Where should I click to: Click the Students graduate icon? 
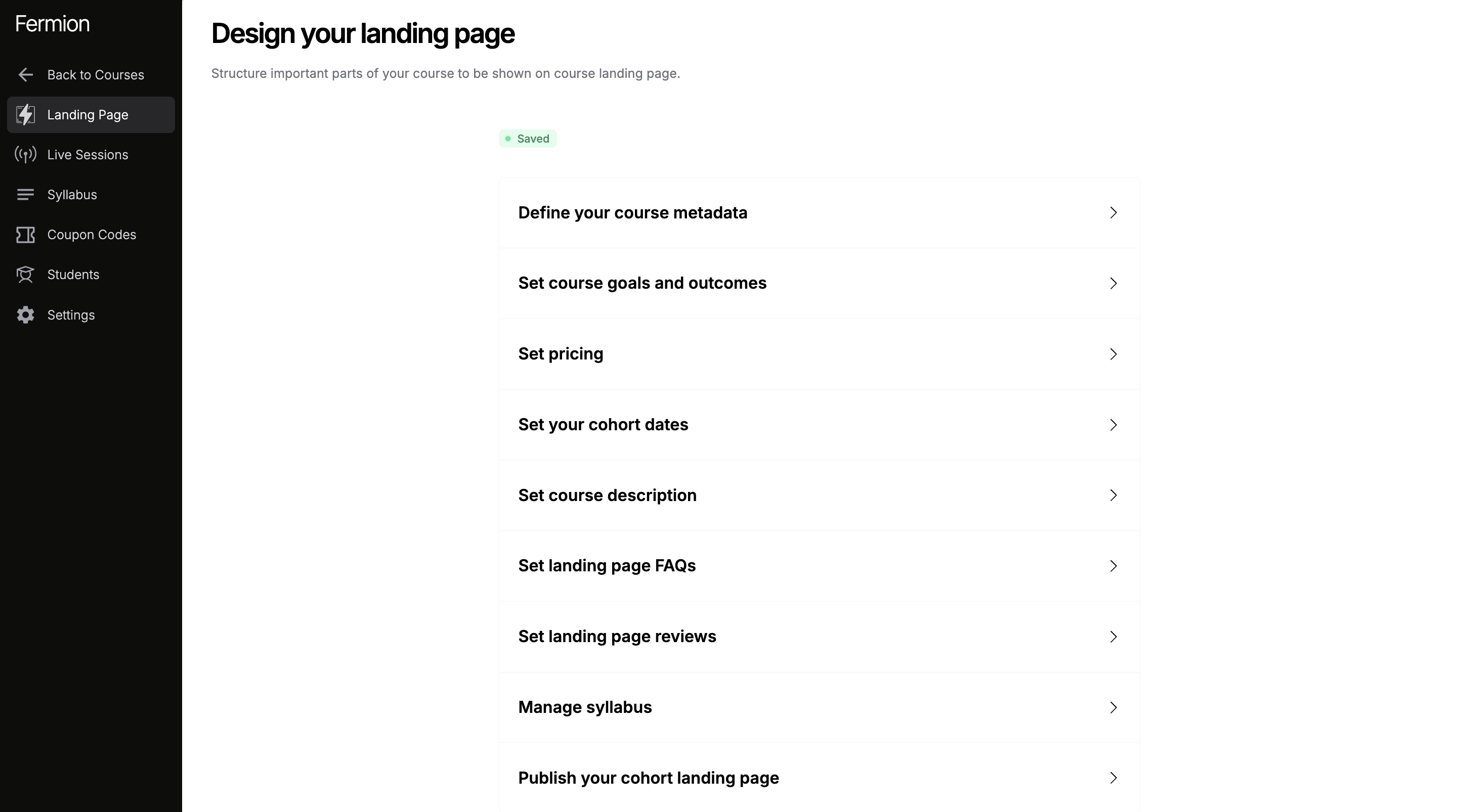point(25,275)
